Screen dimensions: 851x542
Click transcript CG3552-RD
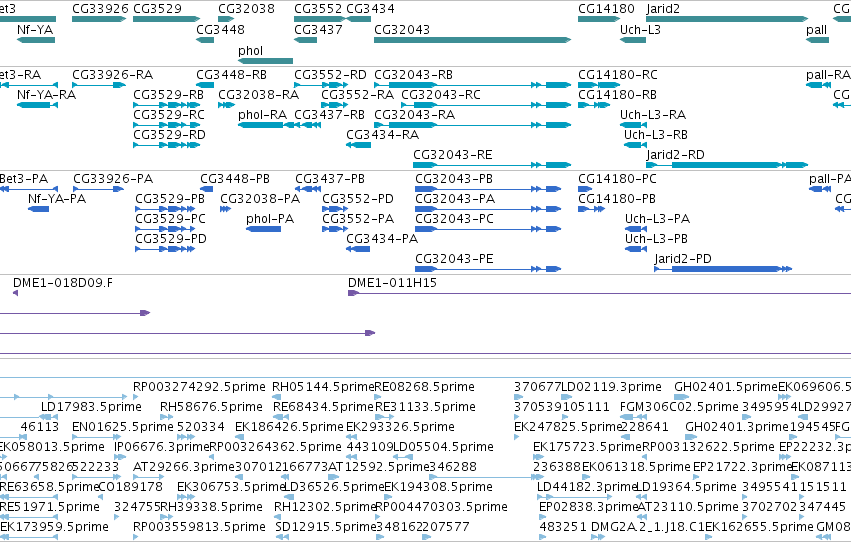[330, 74]
